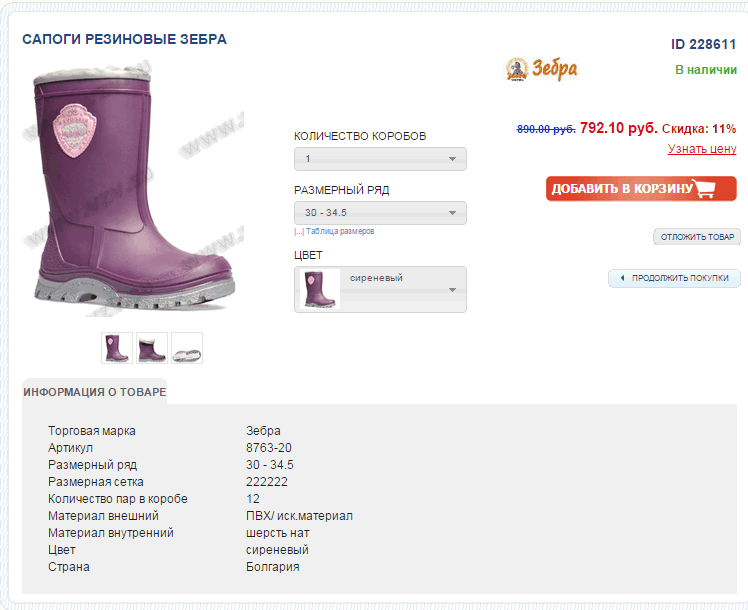Click the Зебра brand logo

[x=541, y=69]
